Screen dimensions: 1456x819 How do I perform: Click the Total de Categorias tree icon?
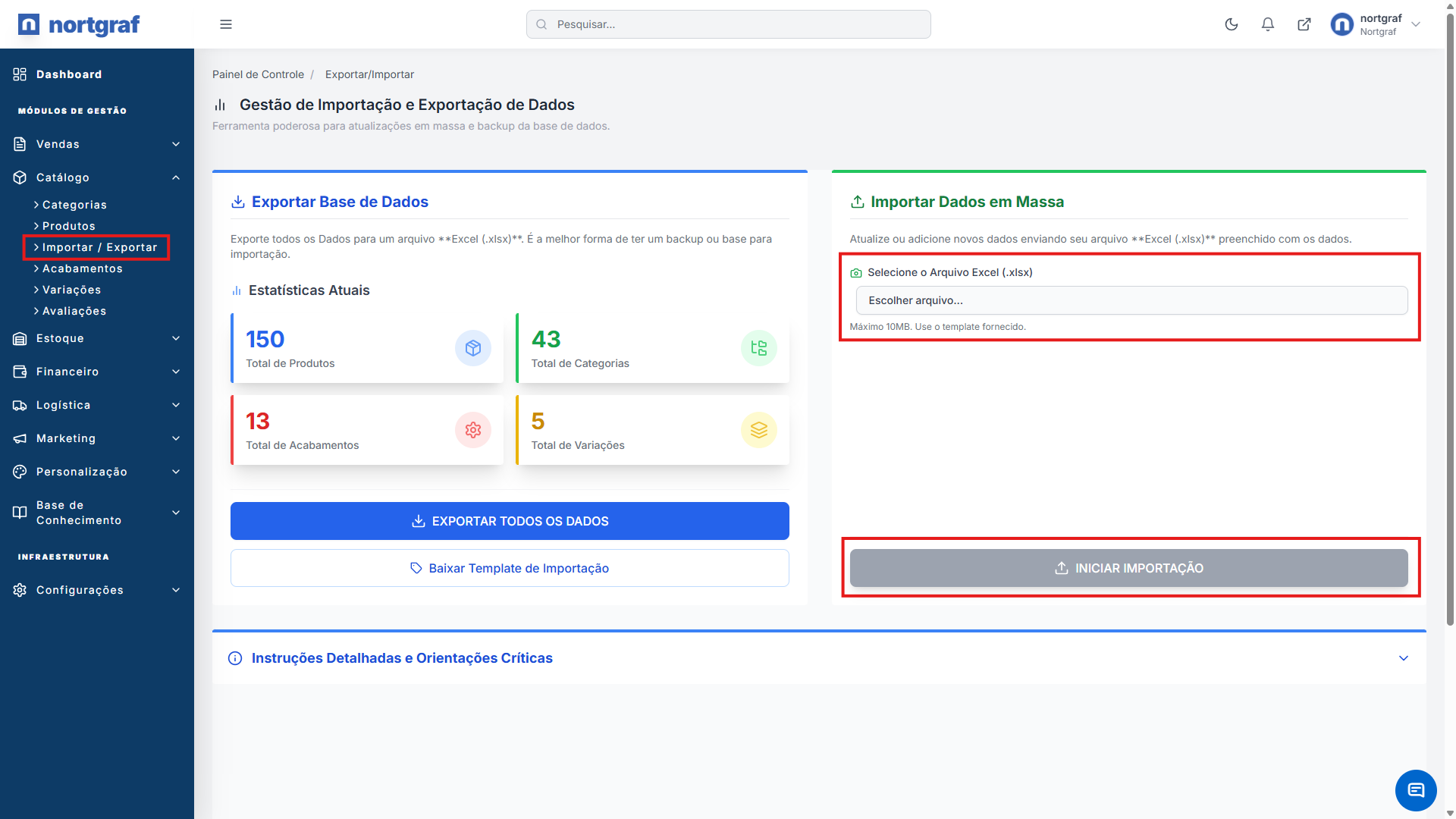click(758, 348)
